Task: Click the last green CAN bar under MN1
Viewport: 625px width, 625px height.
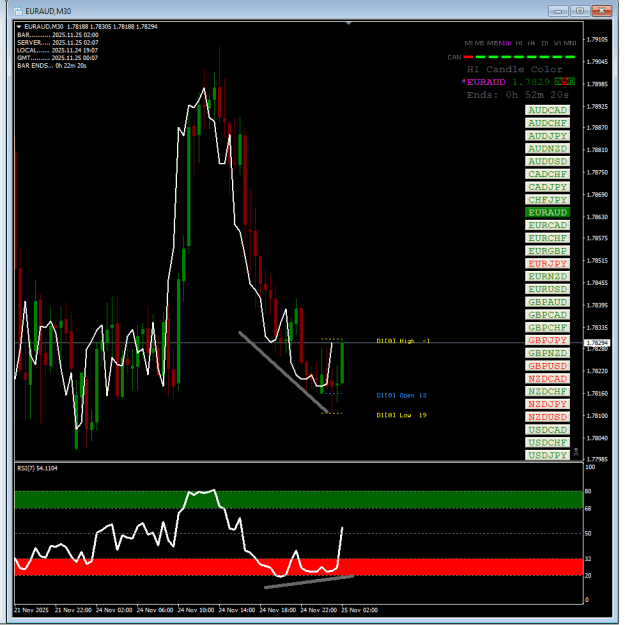Action: coord(570,57)
